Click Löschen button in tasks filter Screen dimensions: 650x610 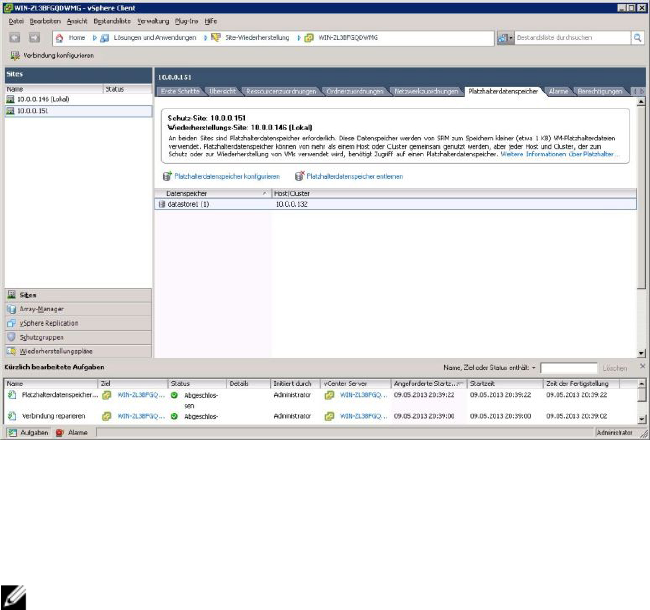[x=615, y=368]
